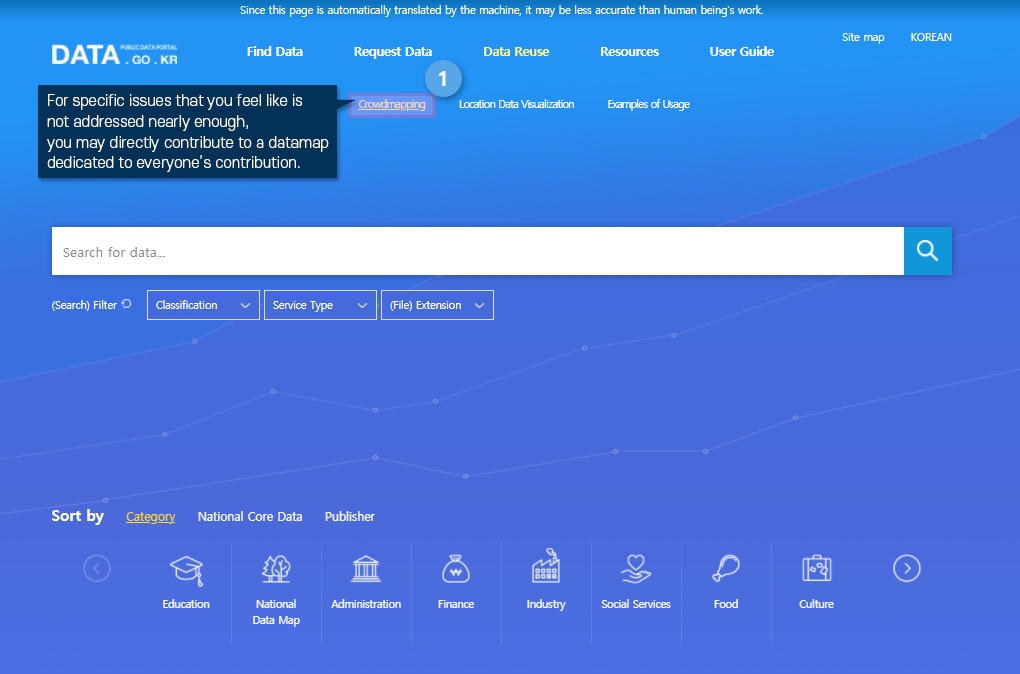
Task: Click the Crowdmapping link
Action: tap(392, 104)
